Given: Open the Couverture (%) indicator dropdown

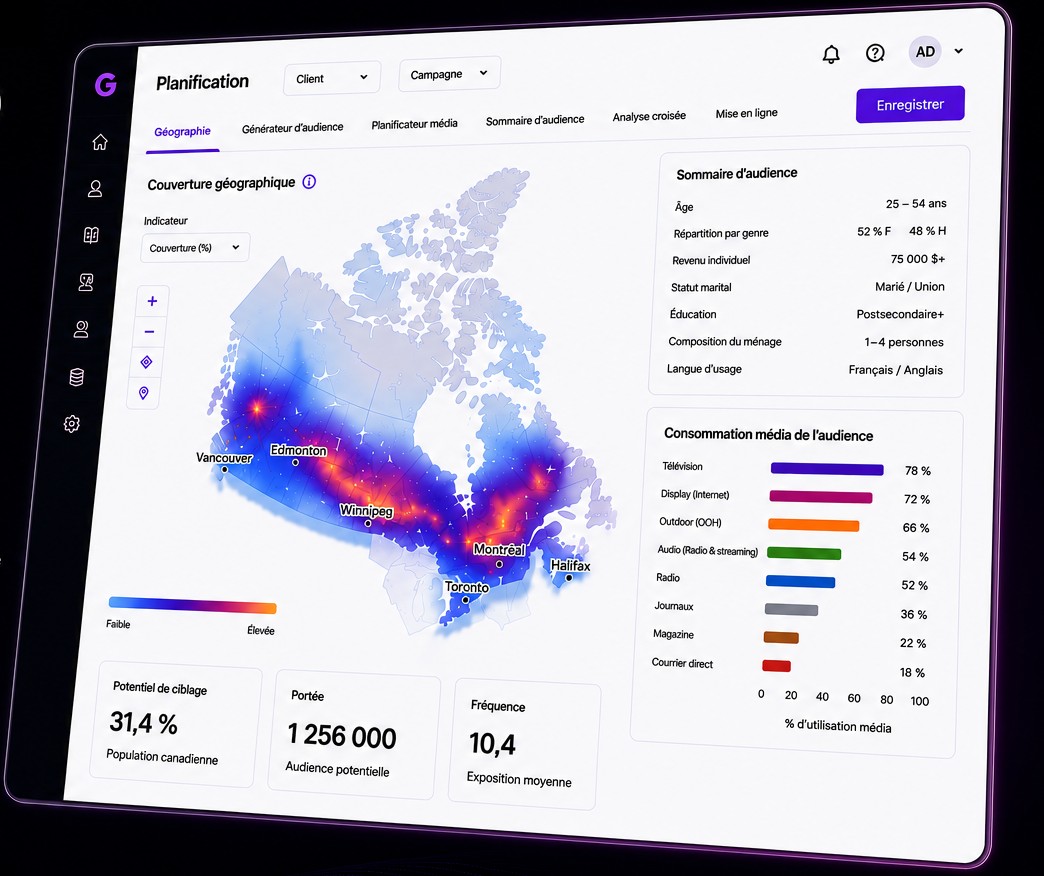Looking at the screenshot, I should pos(195,248).
